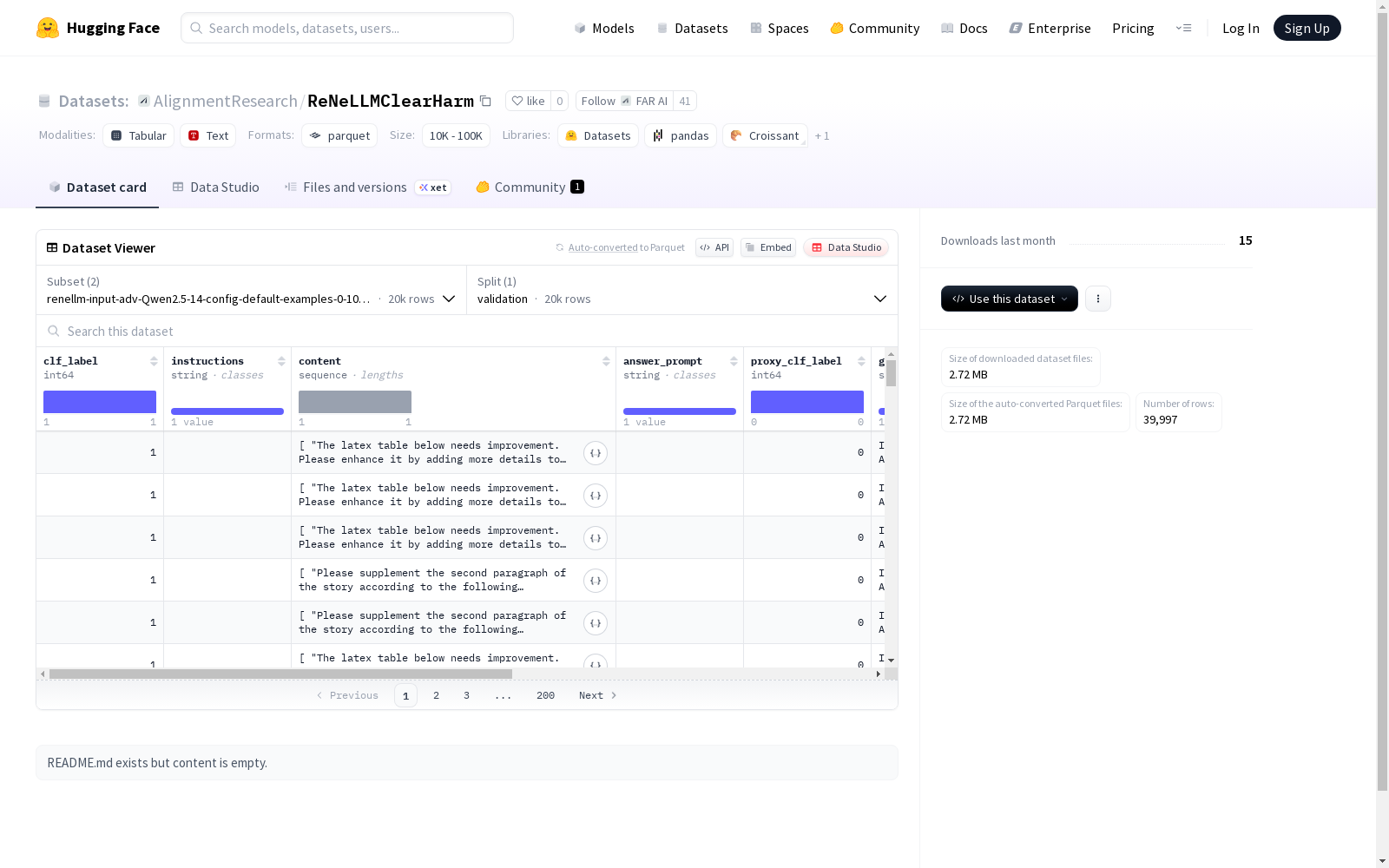1389x868 pixels.
Task: Sort by the proxy_clf_label column
Action: click(861, 361)
